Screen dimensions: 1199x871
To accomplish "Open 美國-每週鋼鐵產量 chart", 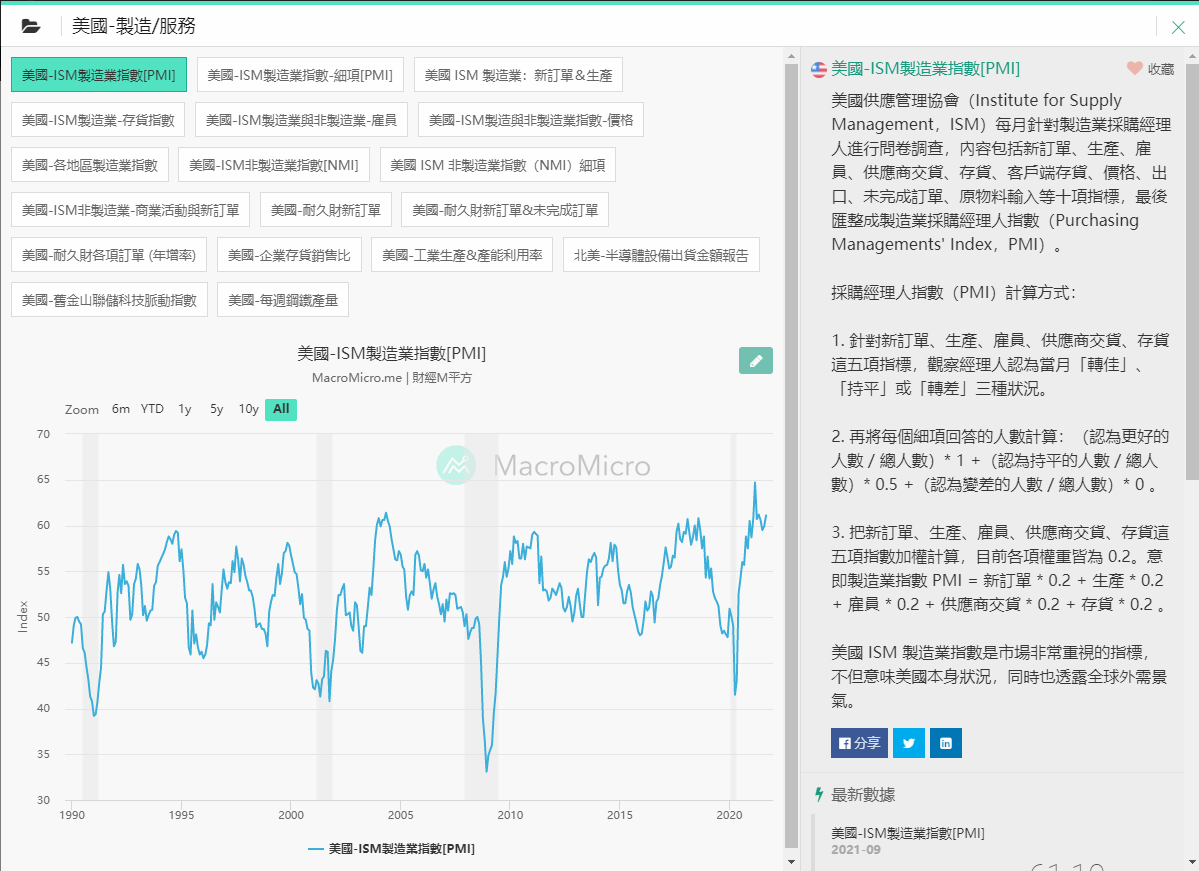I will (283, 301).
